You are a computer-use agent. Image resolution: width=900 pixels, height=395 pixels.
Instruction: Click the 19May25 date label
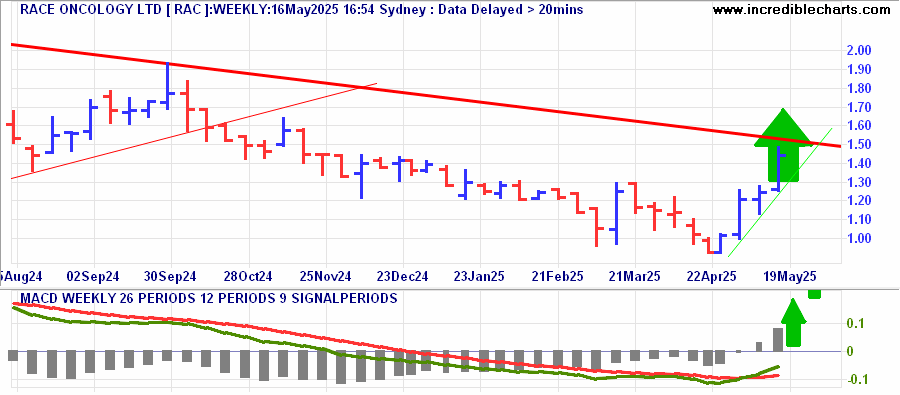click(x=790, y=276)
